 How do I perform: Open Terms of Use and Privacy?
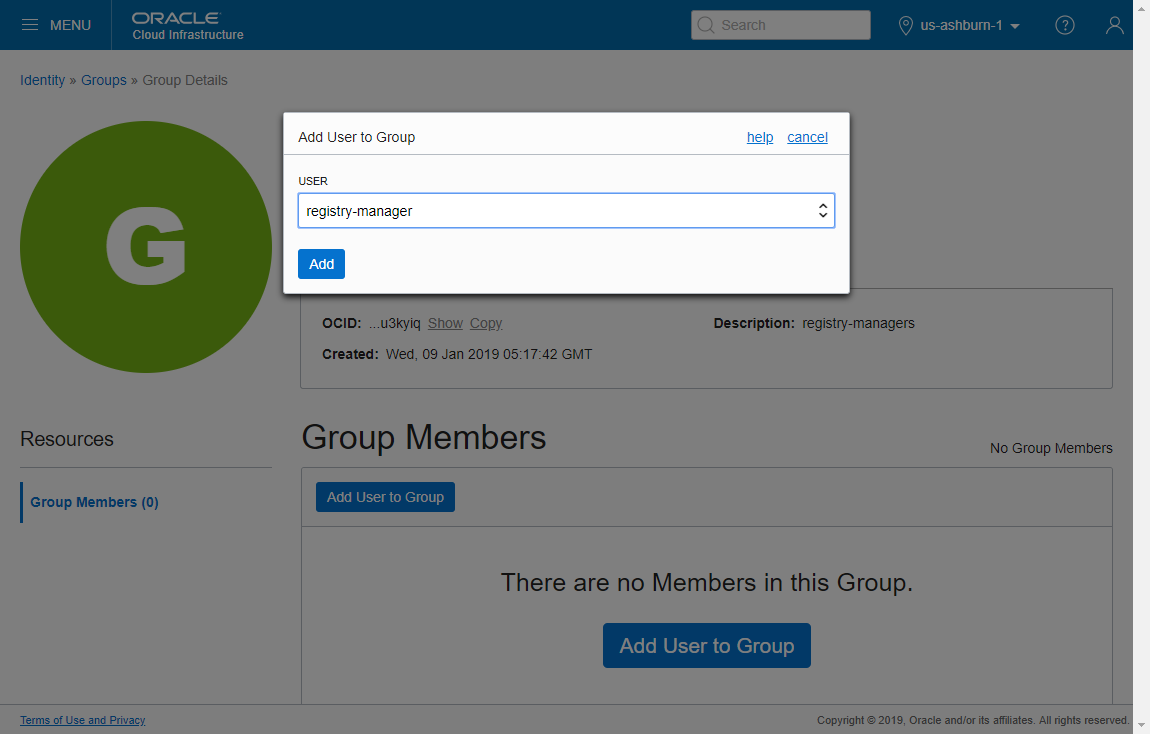[x=82, y=720]
